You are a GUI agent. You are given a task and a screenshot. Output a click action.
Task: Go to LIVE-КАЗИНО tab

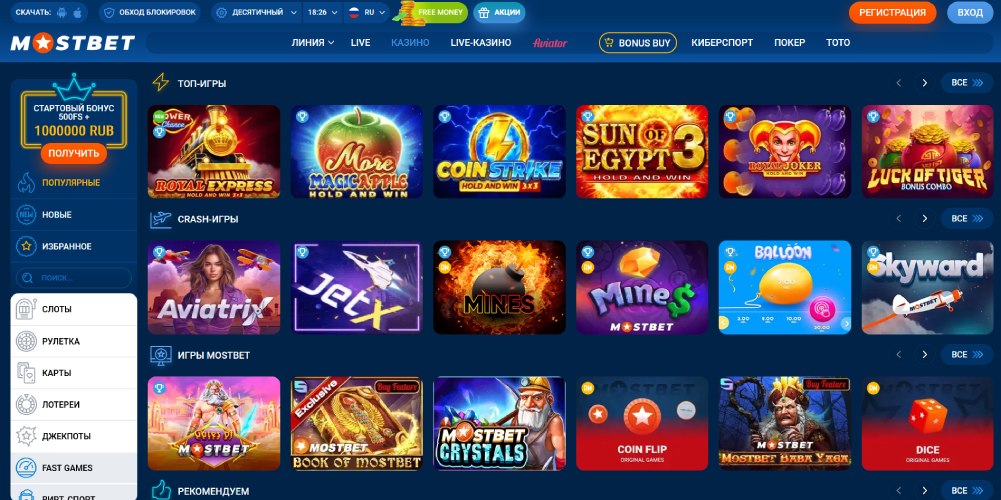click(481, 43)
